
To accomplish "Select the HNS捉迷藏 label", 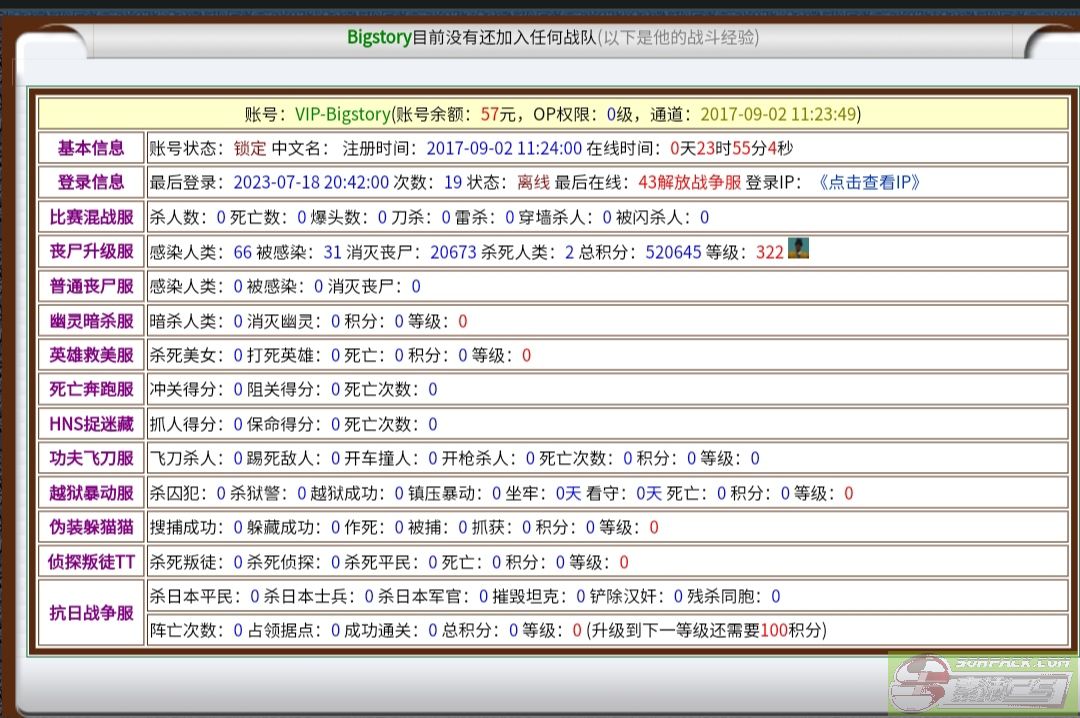I will pos(91,424).
